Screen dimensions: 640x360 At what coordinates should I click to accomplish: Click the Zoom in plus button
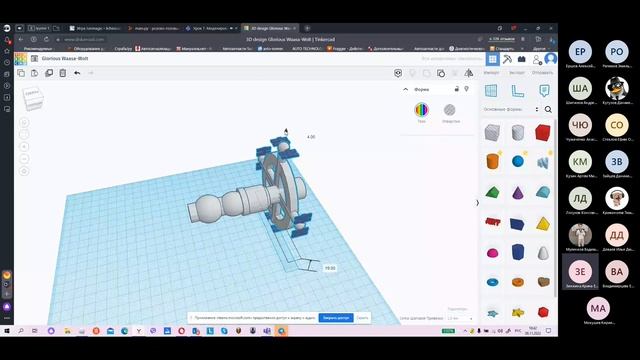click(24, 147)
